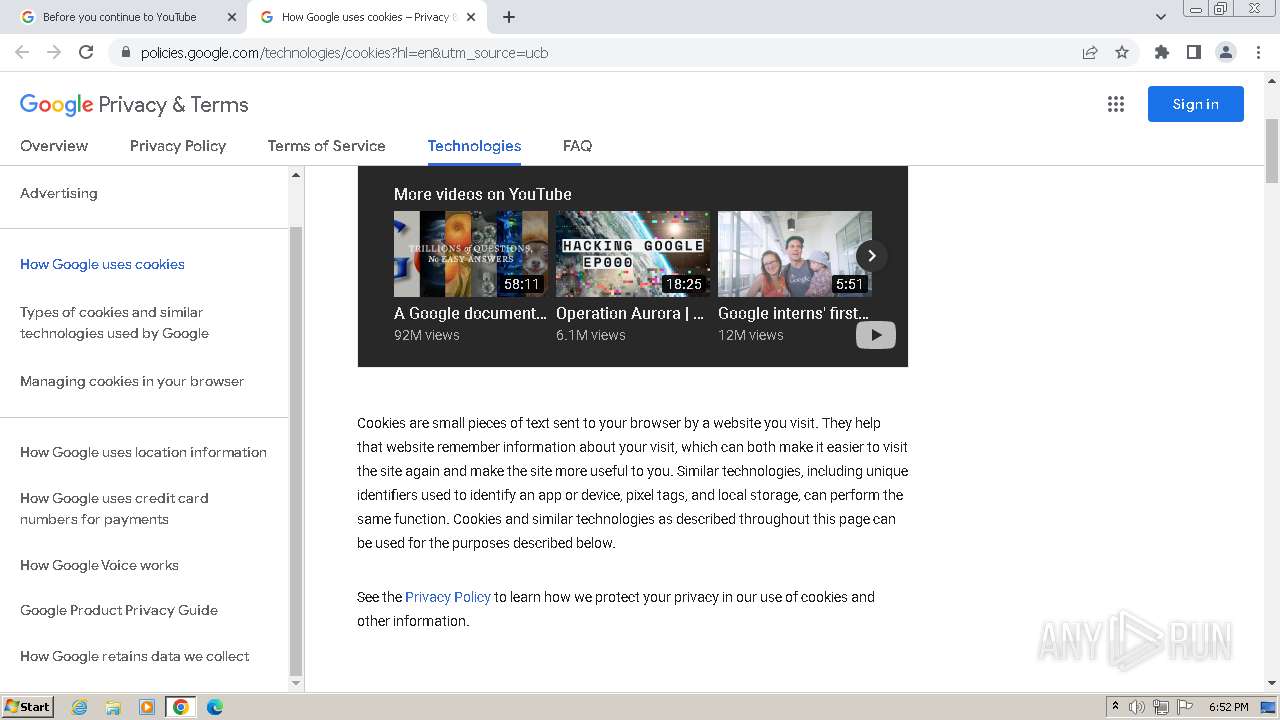
Task: Open 'Types of cookies and similar technologies'
Action: pyautogui.click(x=114, y=323)
